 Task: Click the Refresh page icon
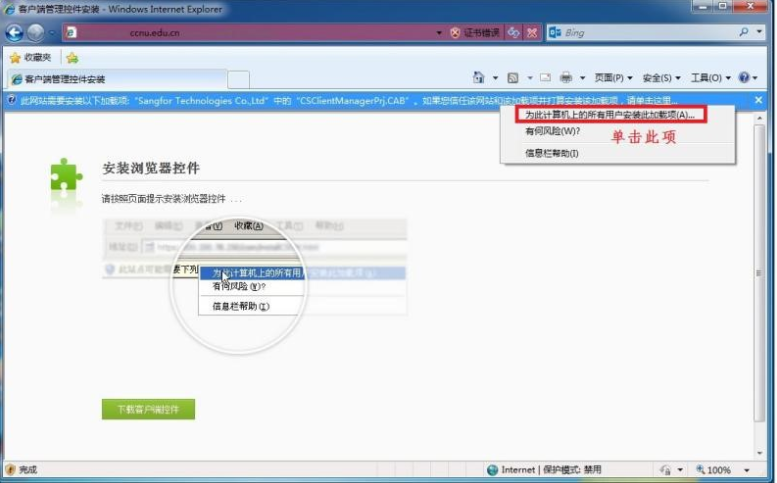[x=513, y=33]
